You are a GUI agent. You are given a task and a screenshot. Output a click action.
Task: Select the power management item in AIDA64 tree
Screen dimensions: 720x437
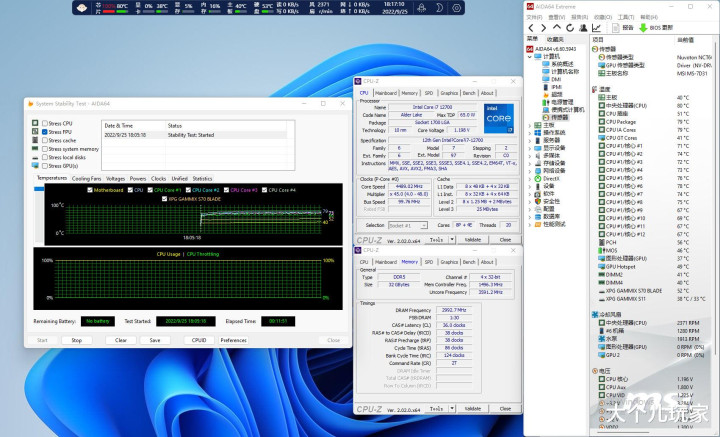coord(562,102)
